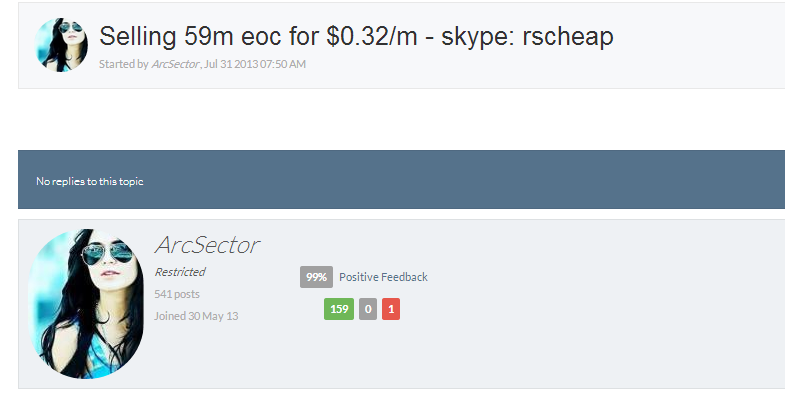Click the 'Jul 31 2013 07:50 AM' timestamp
785x398 pixels.
255,64
